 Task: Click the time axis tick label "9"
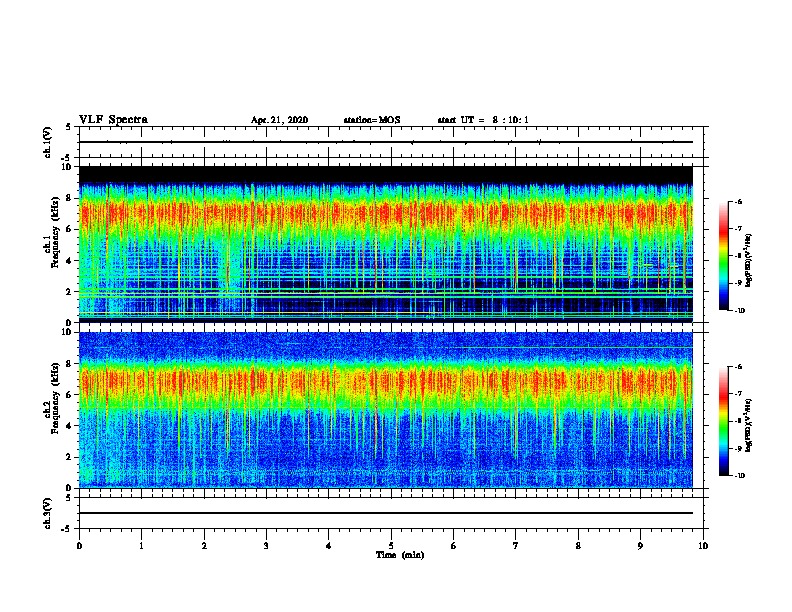click(x=640, y=546)
